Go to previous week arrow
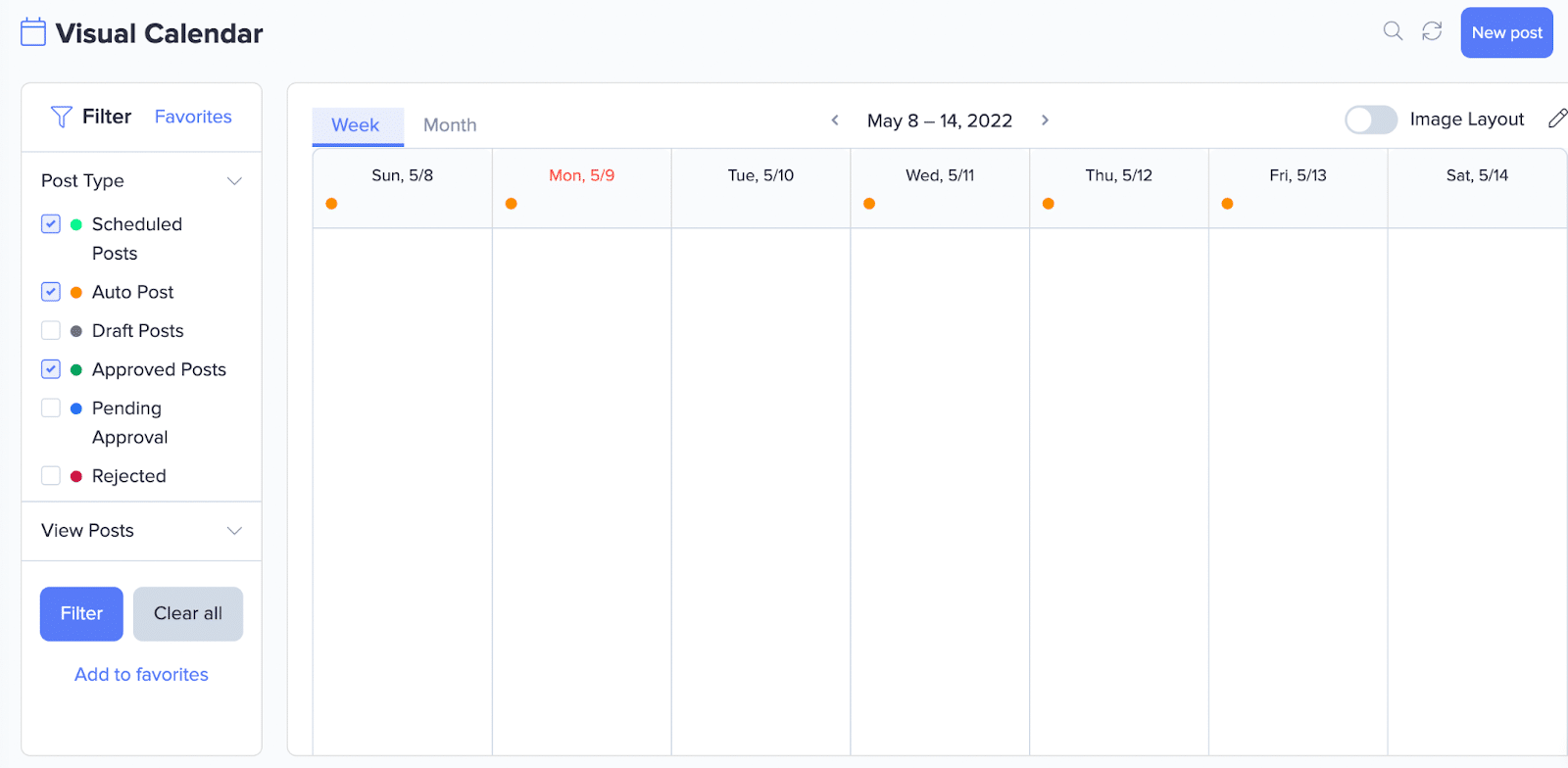The width and height of the screenshot is (1568, 768). tap(835, 120)
